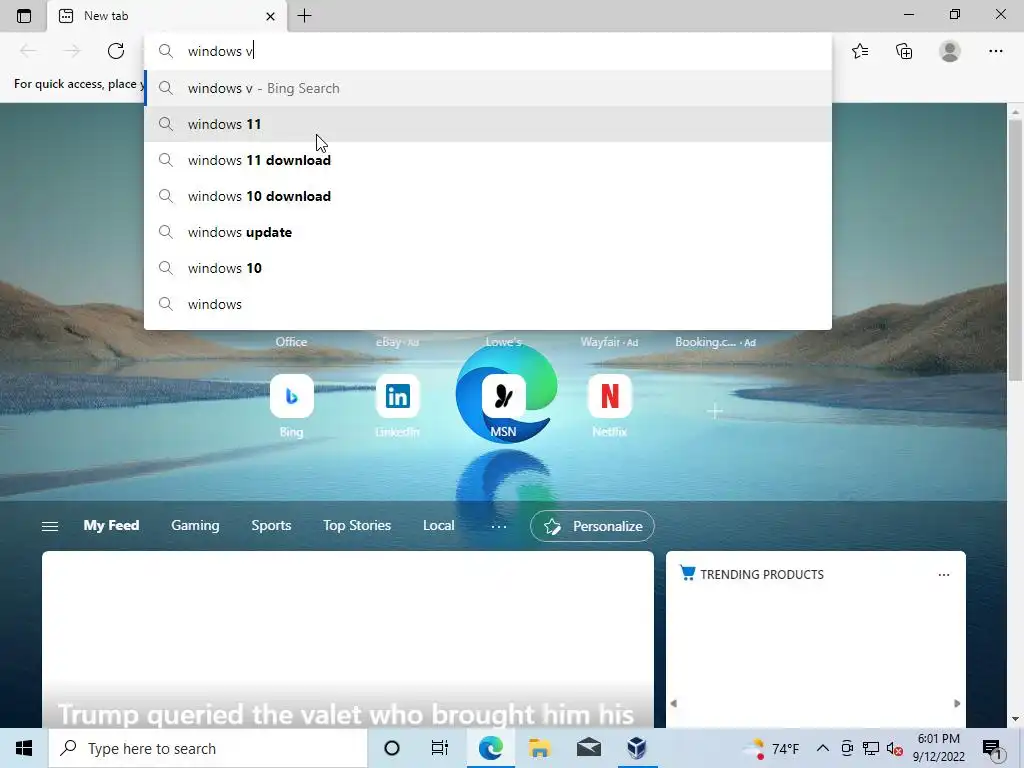Open the MSN quick link tile
Viewport: 1024px width, 768px height.
(x=504, y=396)
